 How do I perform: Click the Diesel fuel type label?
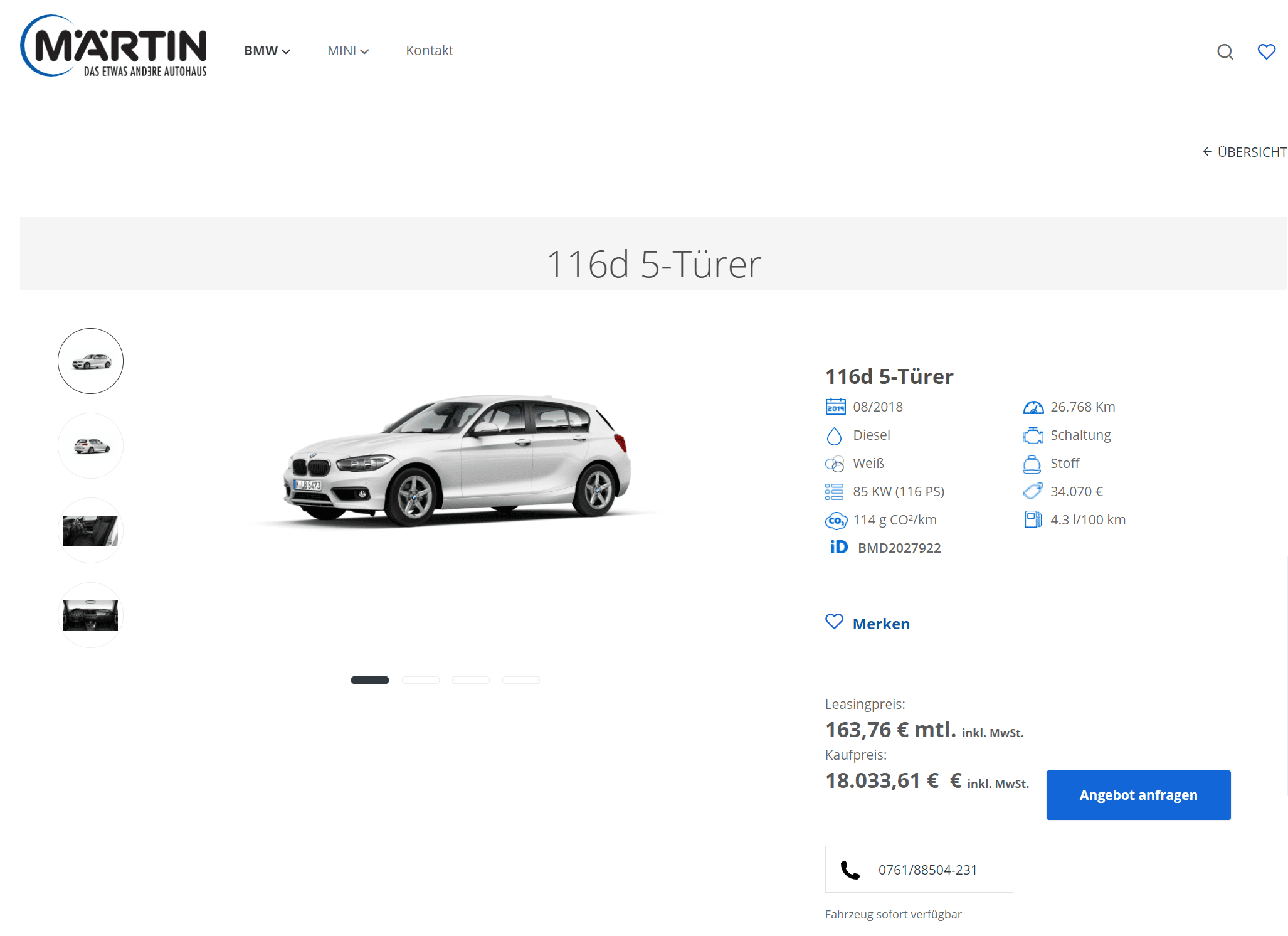(x=872, y=435)
